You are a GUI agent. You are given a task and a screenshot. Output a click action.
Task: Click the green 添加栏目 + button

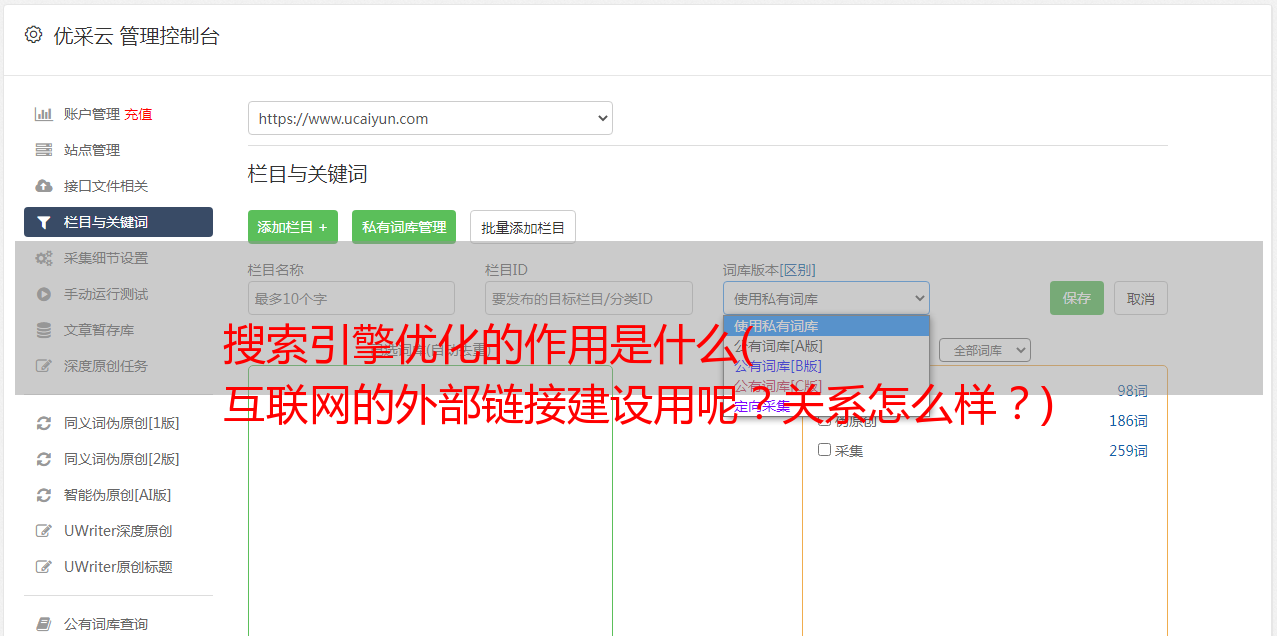pos(293,227)
